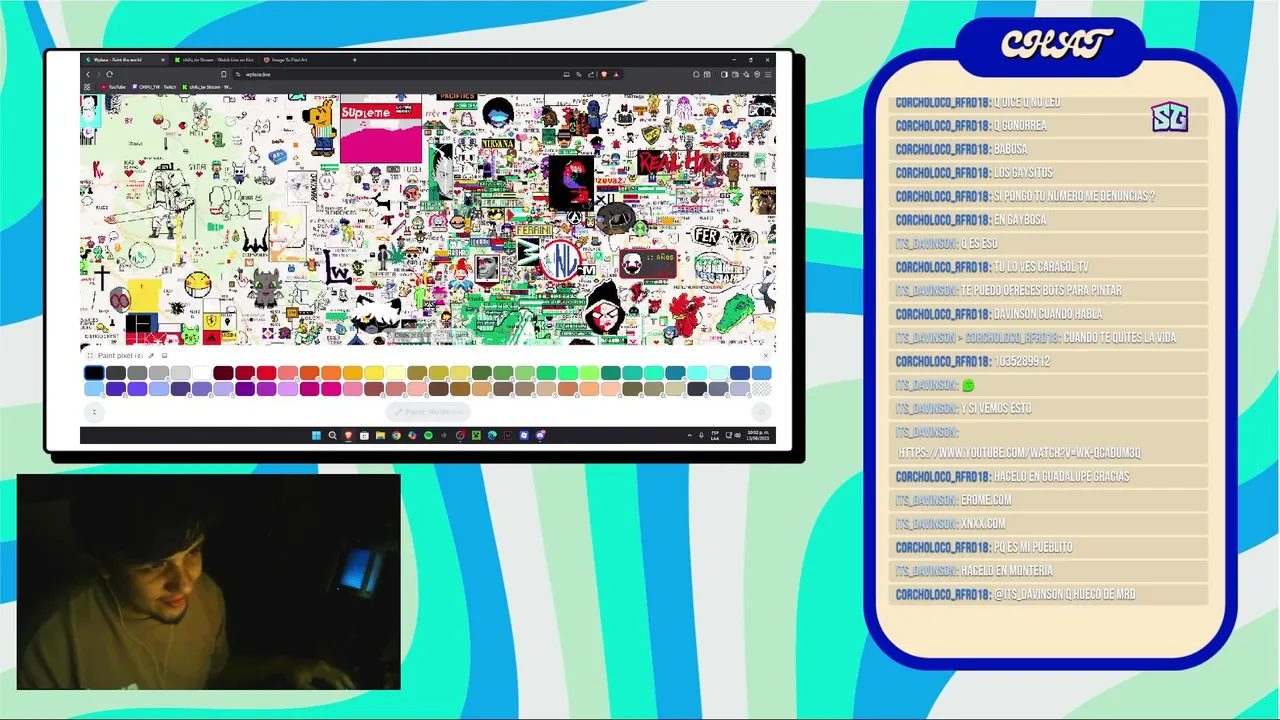Click the round button right of Paint button
Image resolution: width=1280 pixels, height=720 pixels.
[x=761, y=412]
